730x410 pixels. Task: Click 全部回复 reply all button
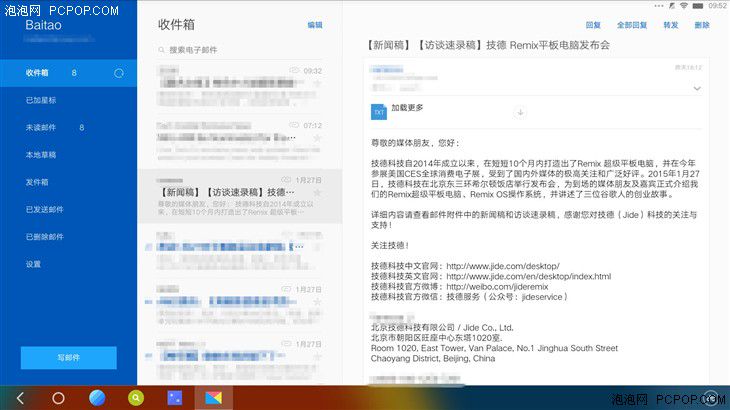(632, 25)
